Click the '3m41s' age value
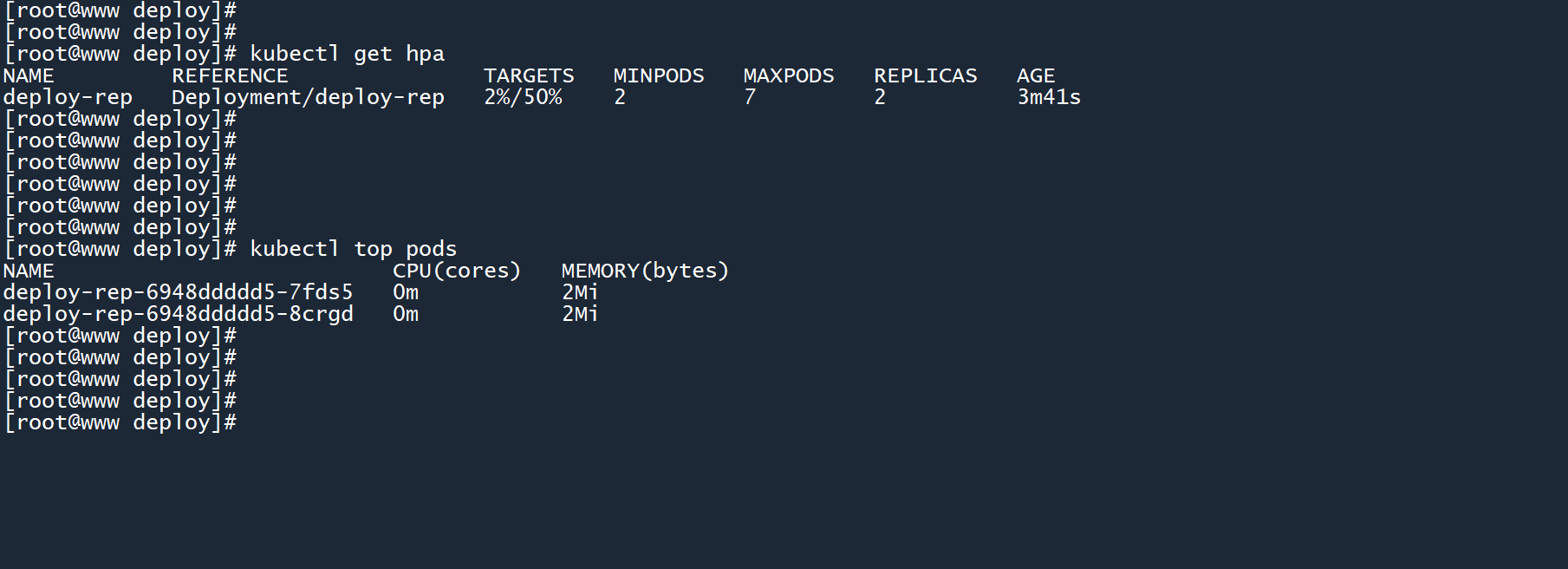This screenshot has height=569, width=1568. 1049,97
